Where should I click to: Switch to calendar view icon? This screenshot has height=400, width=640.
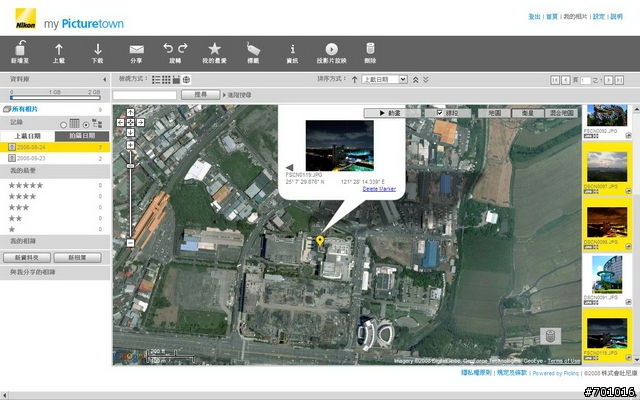176,80
